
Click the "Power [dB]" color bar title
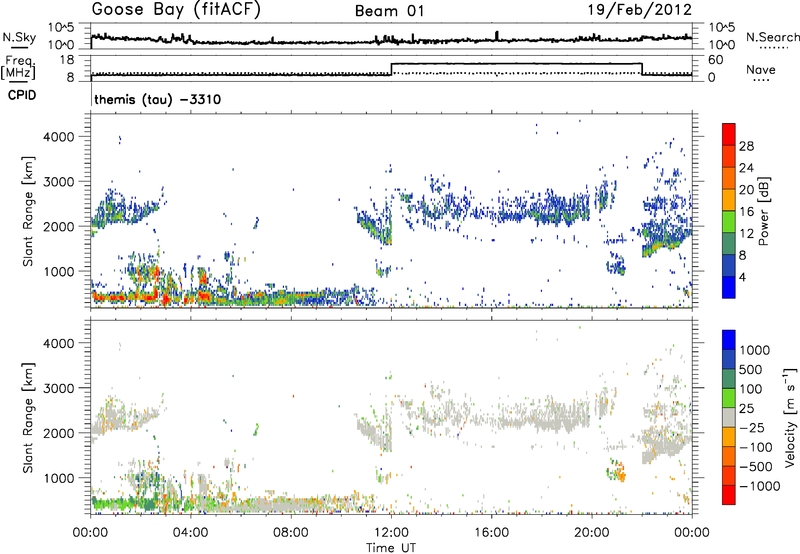[x=763, y=211]
